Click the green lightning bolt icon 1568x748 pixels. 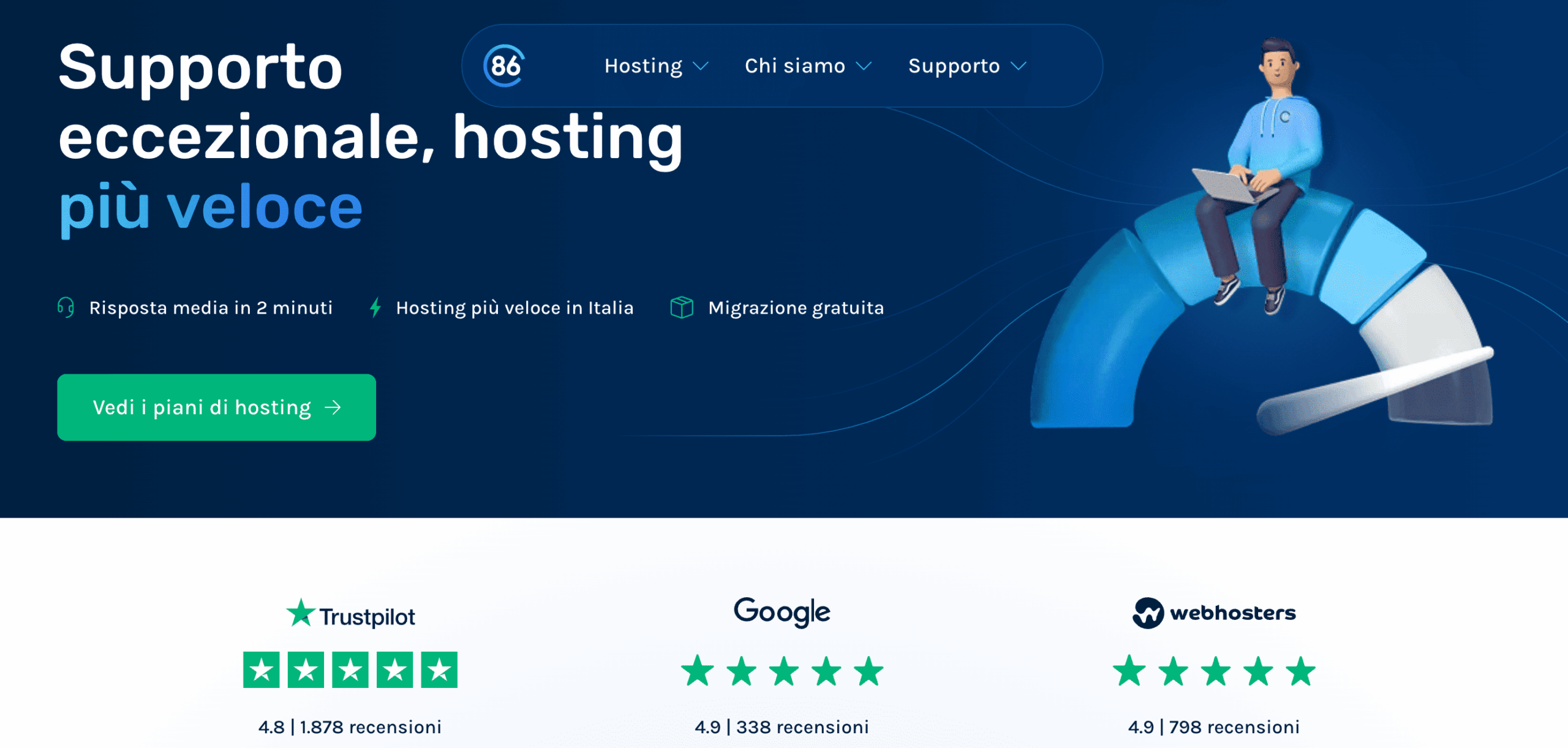click(x=375, y=308)
